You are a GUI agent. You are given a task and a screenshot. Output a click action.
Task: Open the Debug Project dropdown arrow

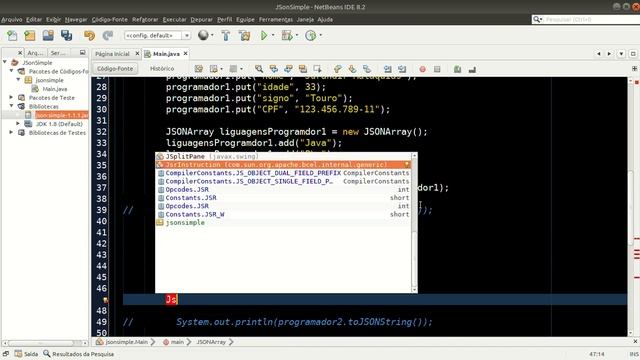297,35
